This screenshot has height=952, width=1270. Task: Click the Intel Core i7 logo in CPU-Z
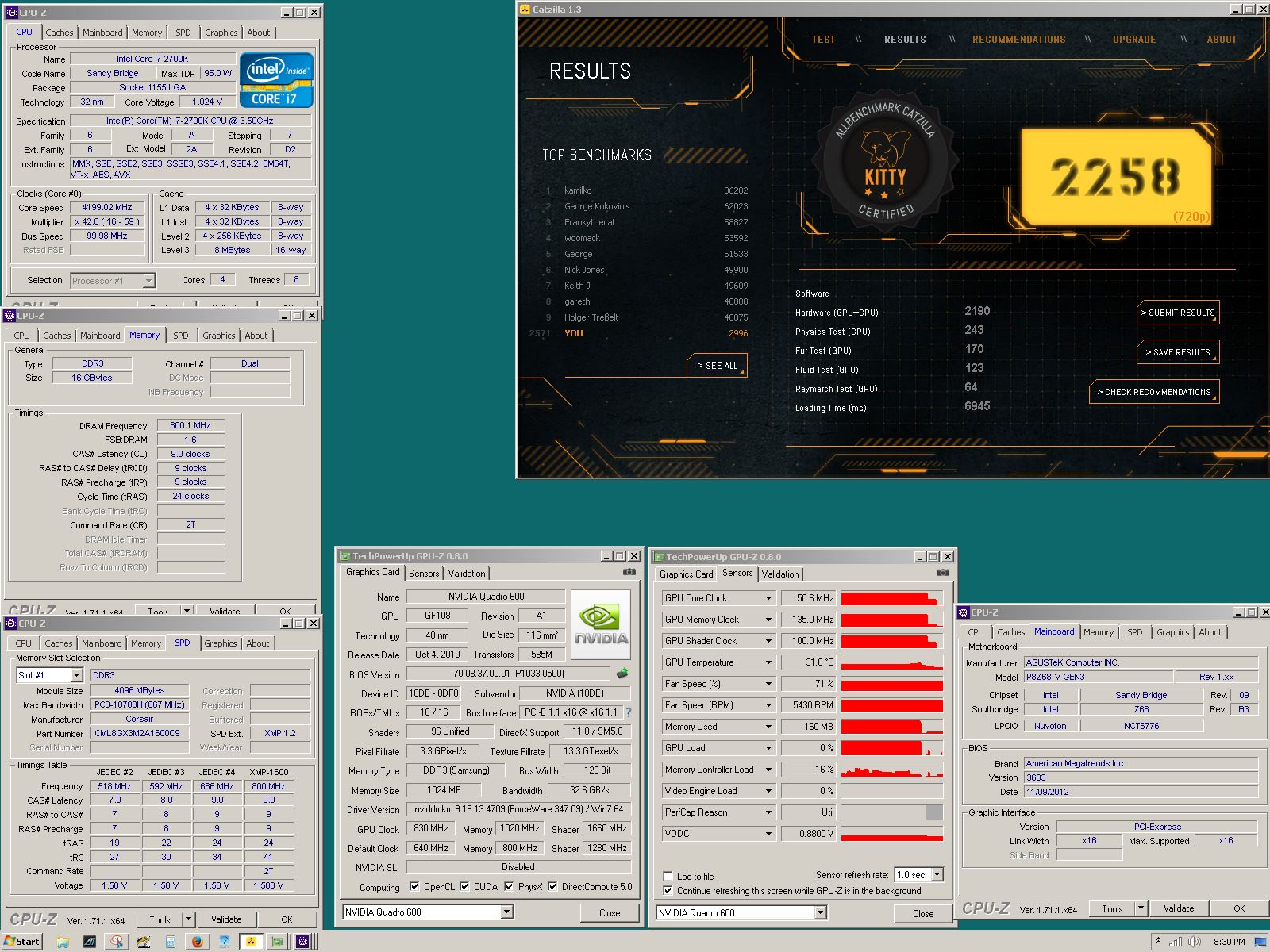pyautogui.click(x=276, y=80)
